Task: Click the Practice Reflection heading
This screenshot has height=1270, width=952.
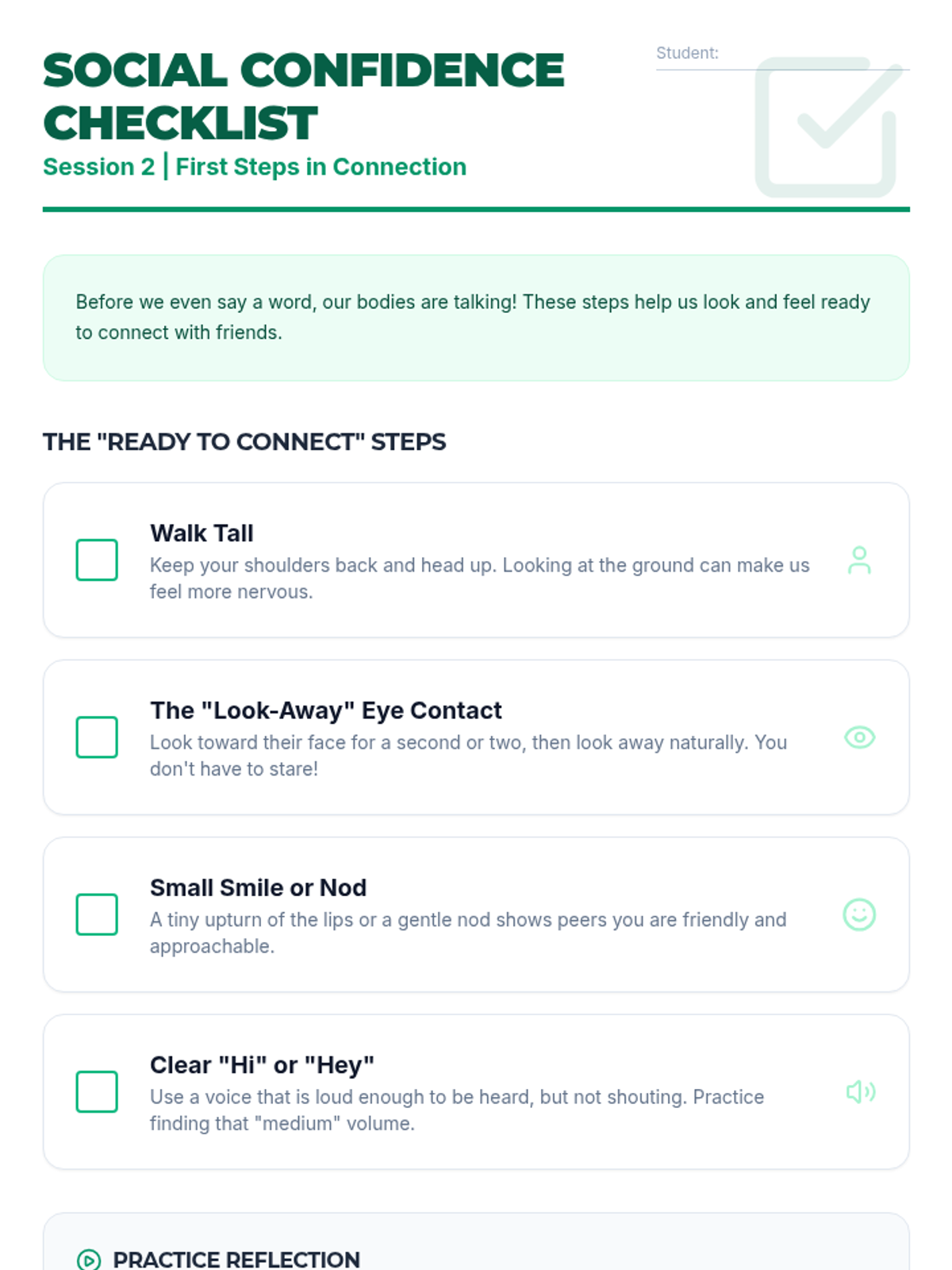Action: click(x=236, y=1260)
